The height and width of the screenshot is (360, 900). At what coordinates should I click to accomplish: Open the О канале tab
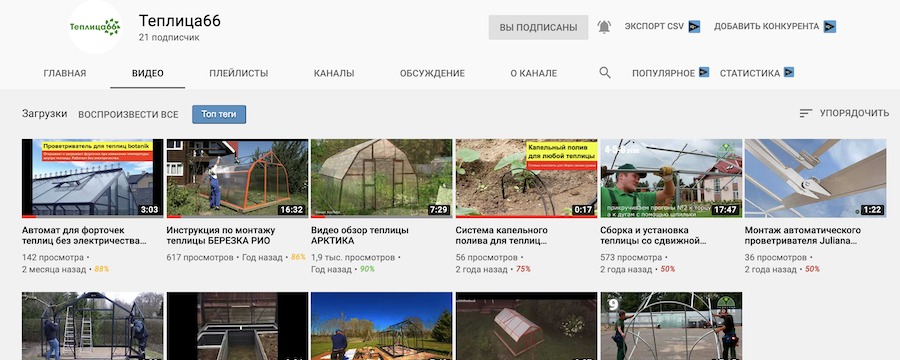coord(534,73)
